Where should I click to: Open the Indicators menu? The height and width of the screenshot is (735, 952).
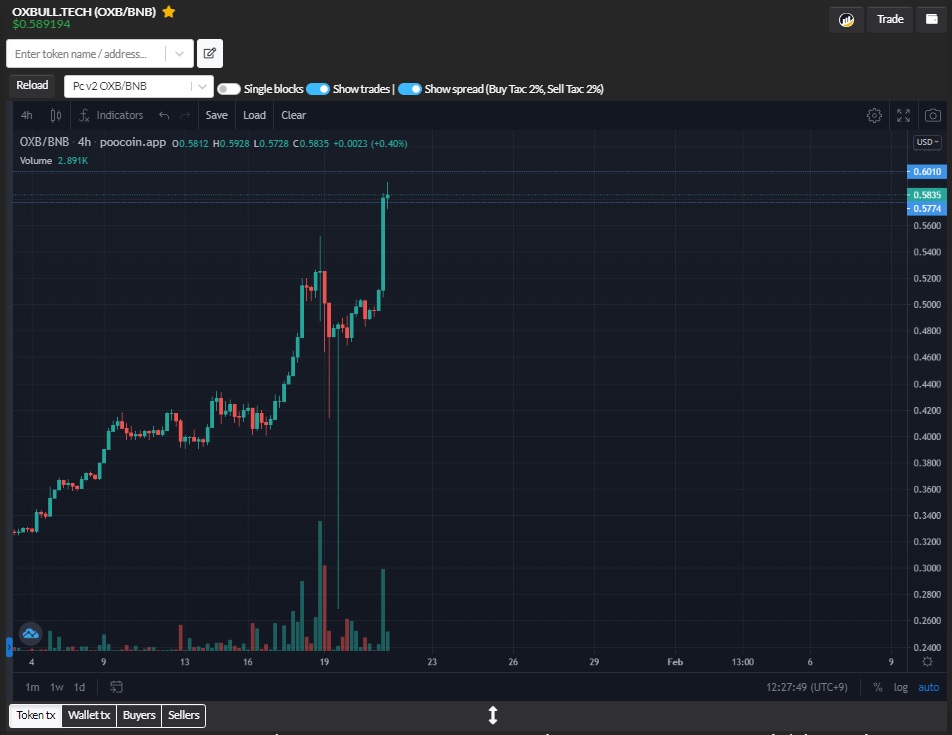point(111,115)
